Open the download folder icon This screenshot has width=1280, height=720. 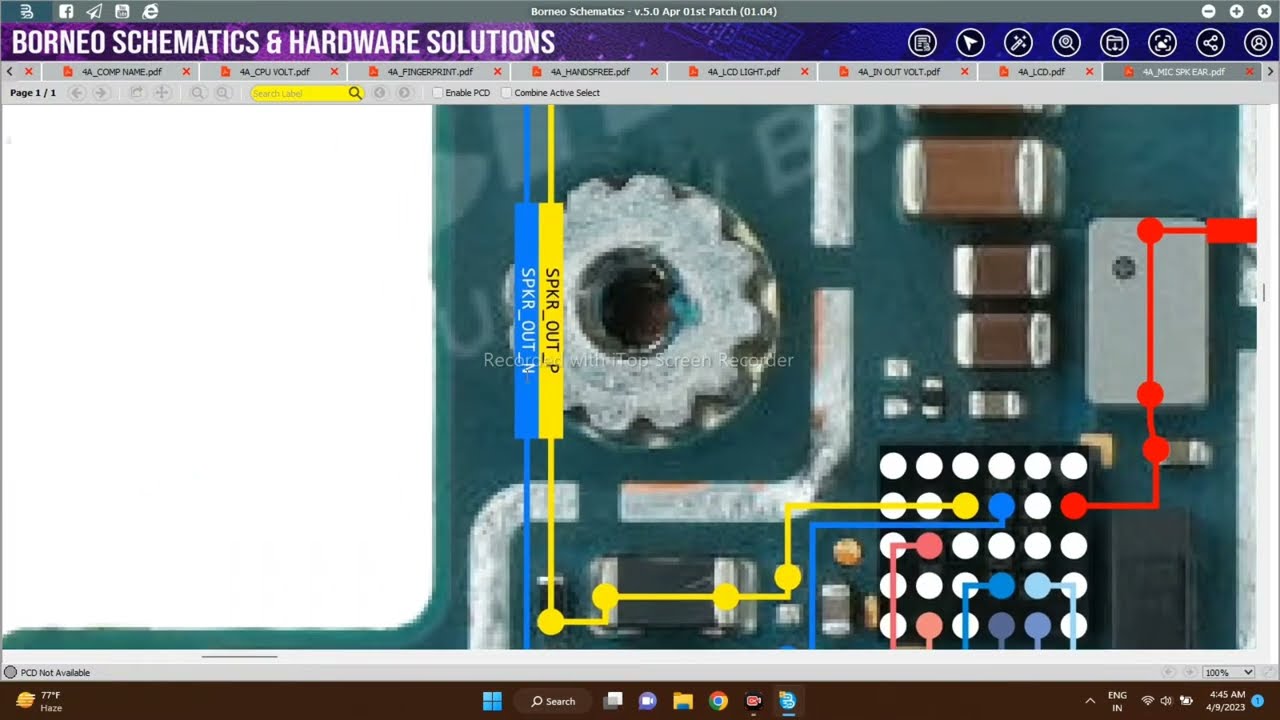(1114, 43)
